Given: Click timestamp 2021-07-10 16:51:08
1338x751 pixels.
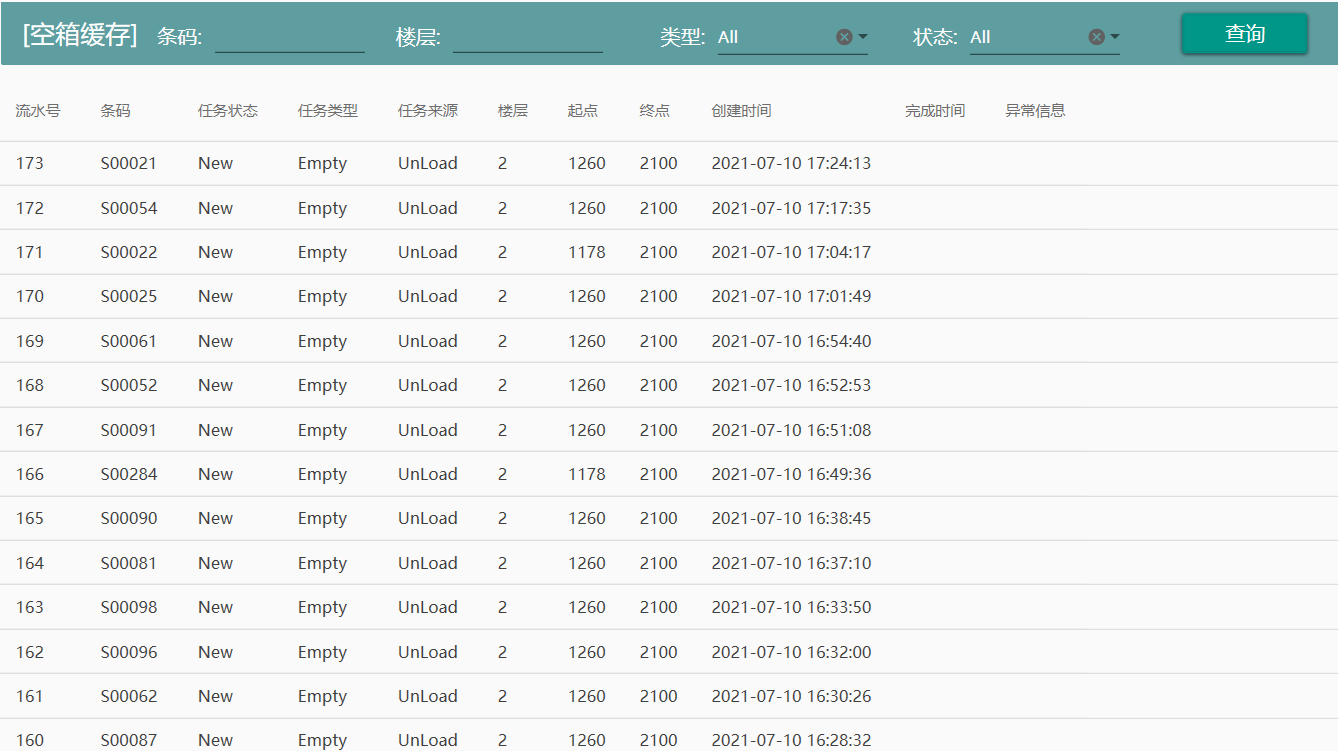Looking at the screenshot, I should (791, 430).
